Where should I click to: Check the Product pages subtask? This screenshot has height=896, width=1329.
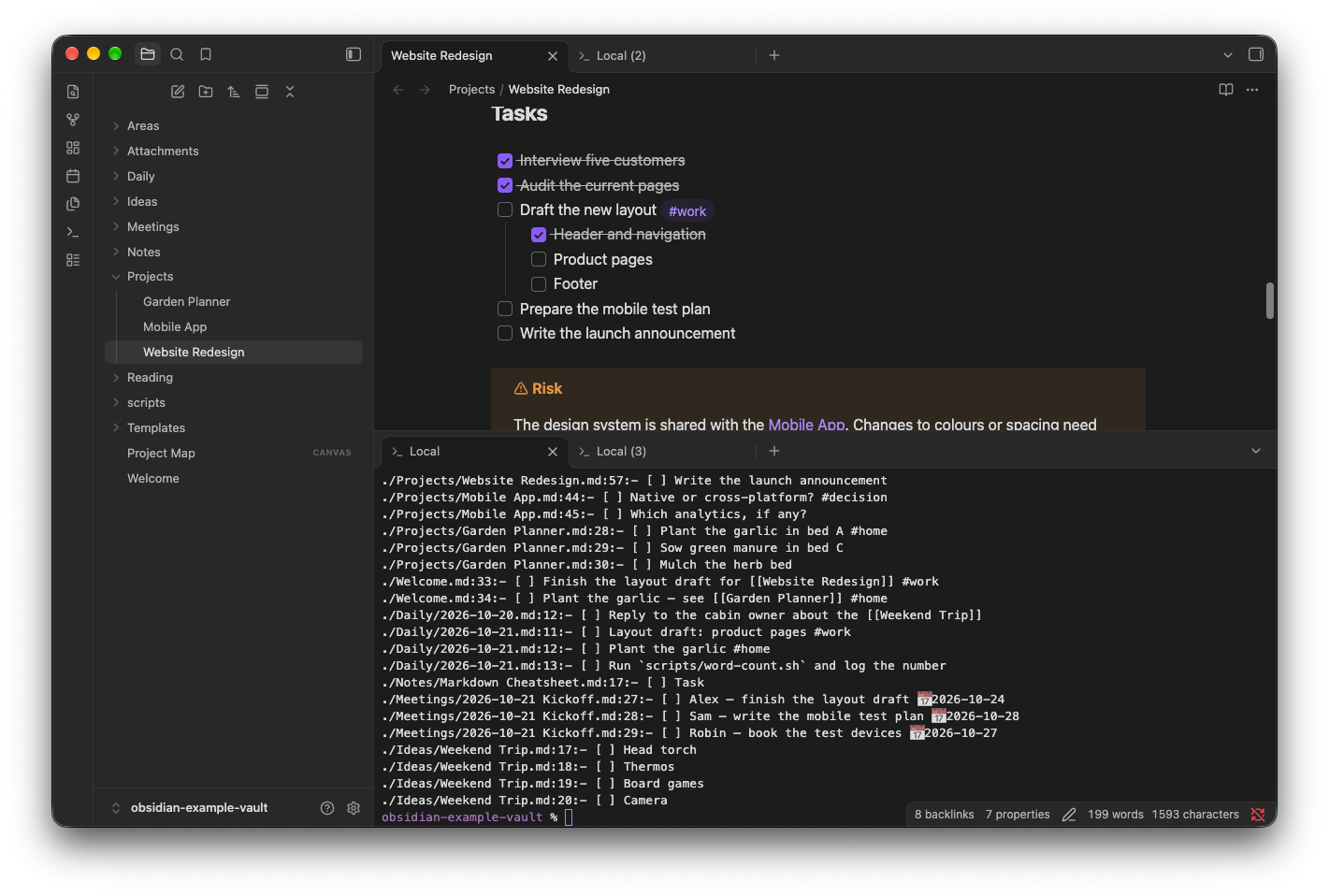click(x=539, y=259)
